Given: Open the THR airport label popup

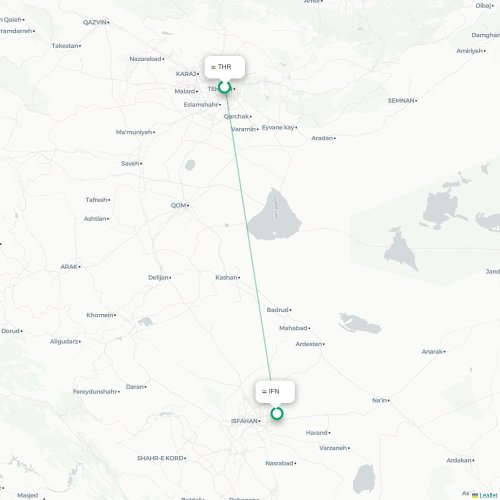Looking at the screenshot, I should tap(225, 67).
